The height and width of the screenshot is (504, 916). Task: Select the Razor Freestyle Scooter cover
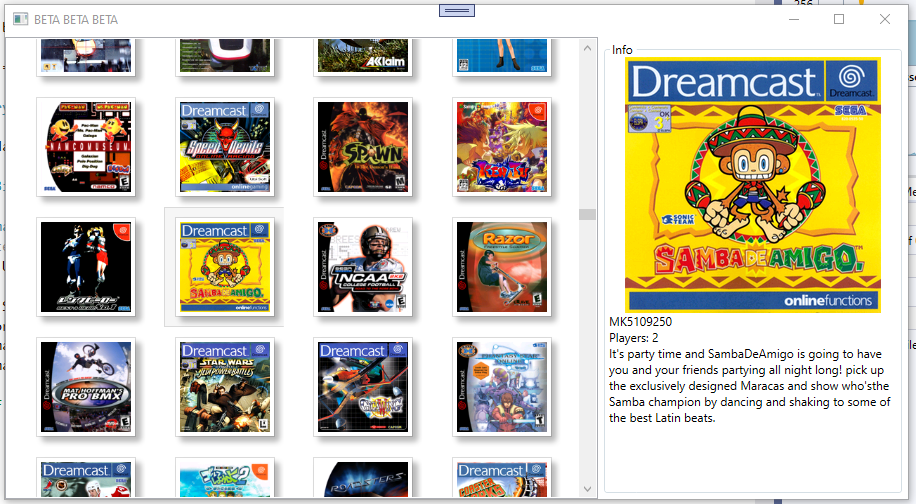[x=502, y=267]
